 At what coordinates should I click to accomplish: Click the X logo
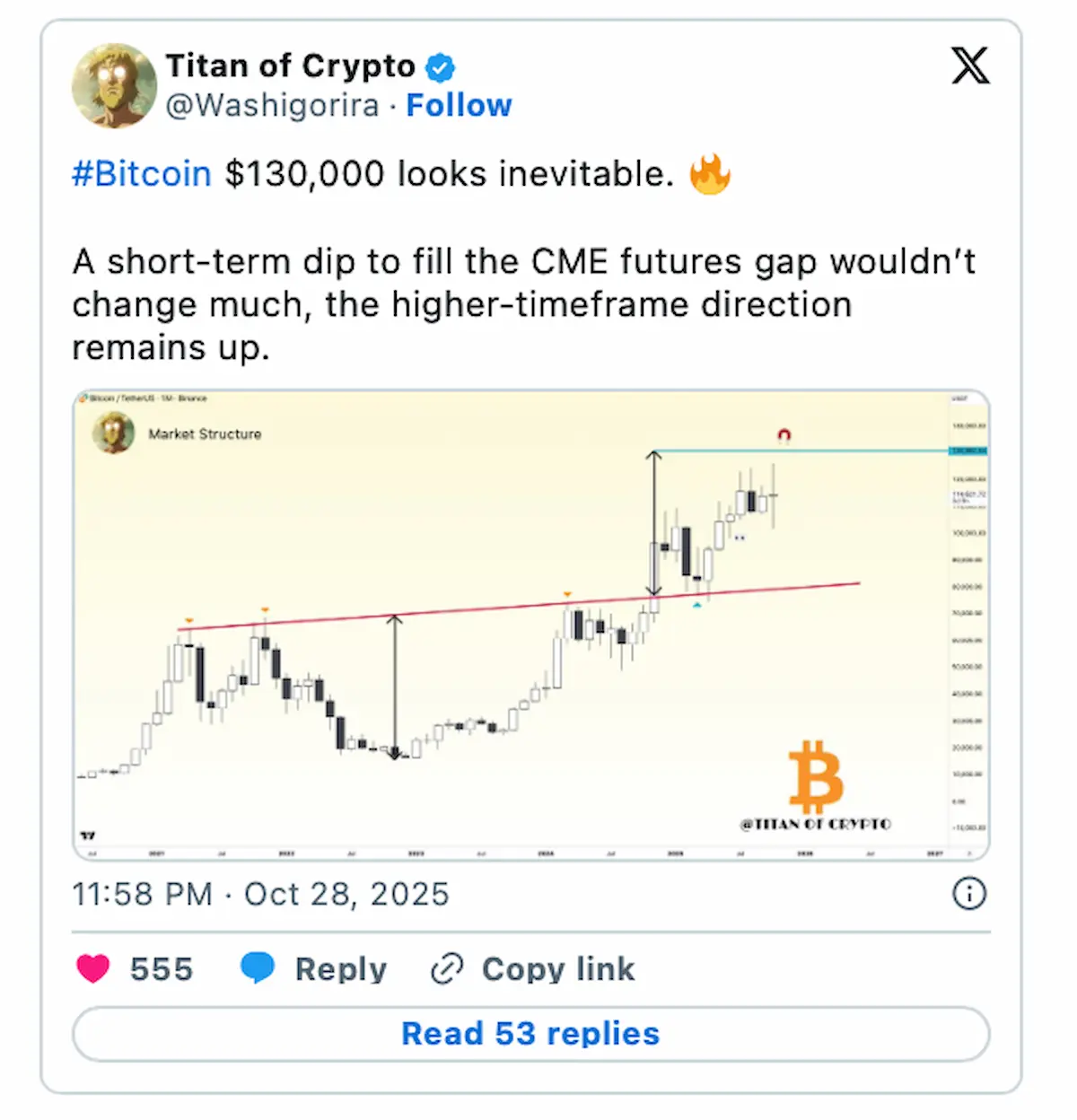(970, 66)
